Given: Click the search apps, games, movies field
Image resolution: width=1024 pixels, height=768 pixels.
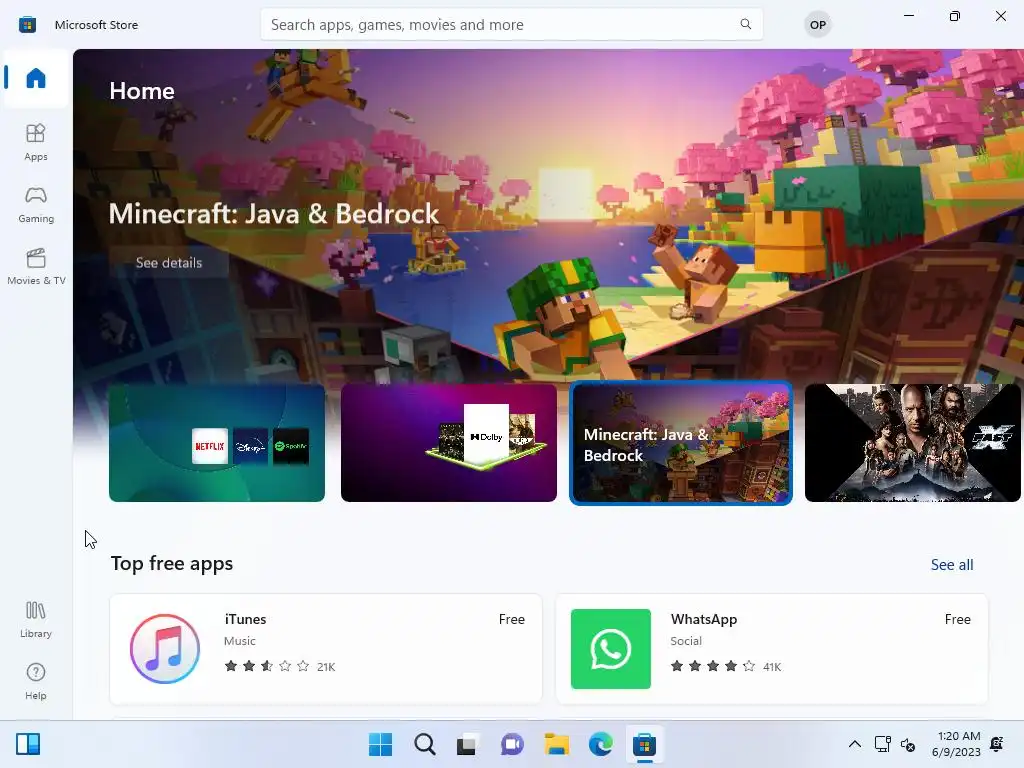Looking at the screenshot, I should pos(511,24).
